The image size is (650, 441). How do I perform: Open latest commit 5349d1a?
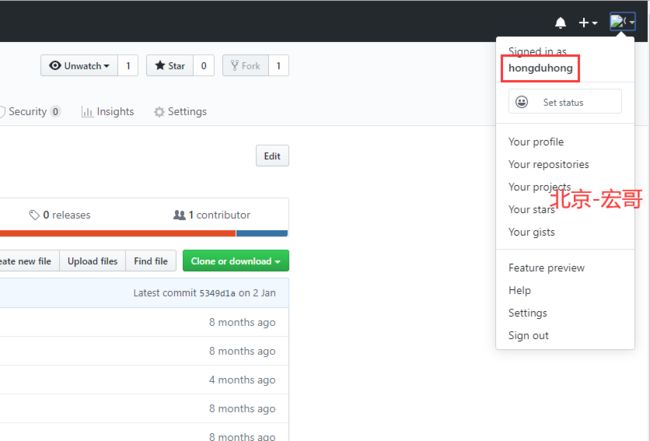click(217, 293)
